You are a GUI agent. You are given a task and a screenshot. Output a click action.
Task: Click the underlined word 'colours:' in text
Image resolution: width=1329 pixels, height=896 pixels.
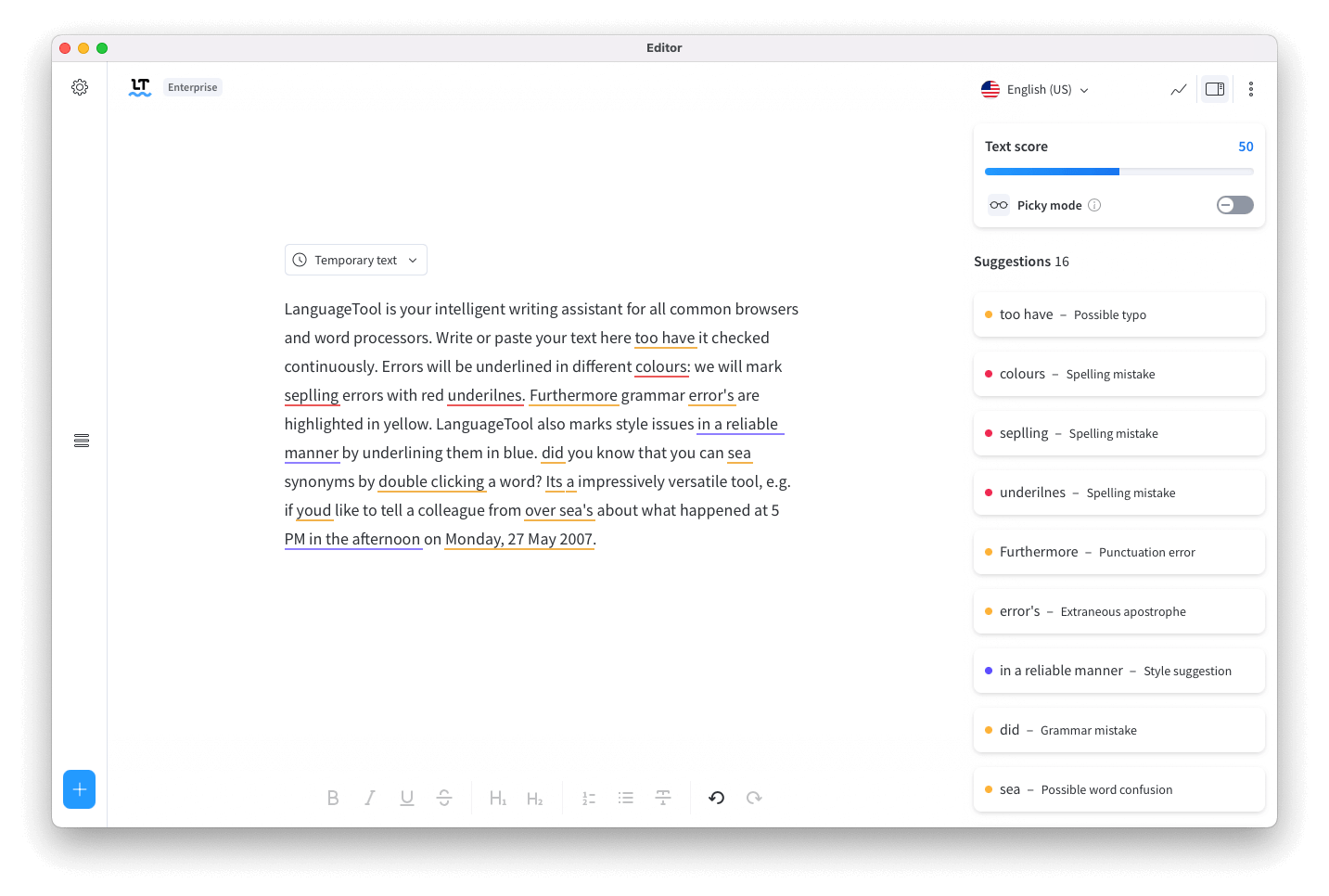[x=662, y=366]
